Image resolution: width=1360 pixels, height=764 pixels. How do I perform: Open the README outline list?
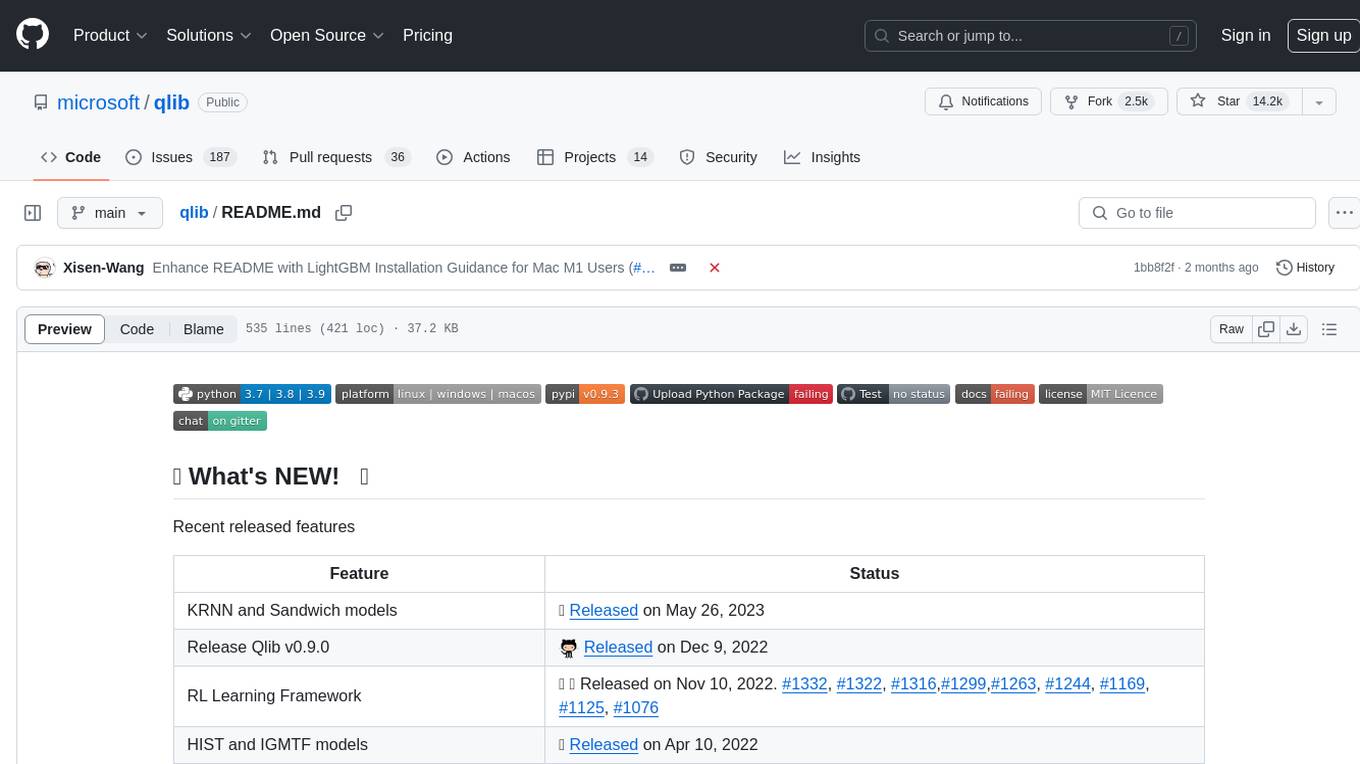coord(1329,329)
